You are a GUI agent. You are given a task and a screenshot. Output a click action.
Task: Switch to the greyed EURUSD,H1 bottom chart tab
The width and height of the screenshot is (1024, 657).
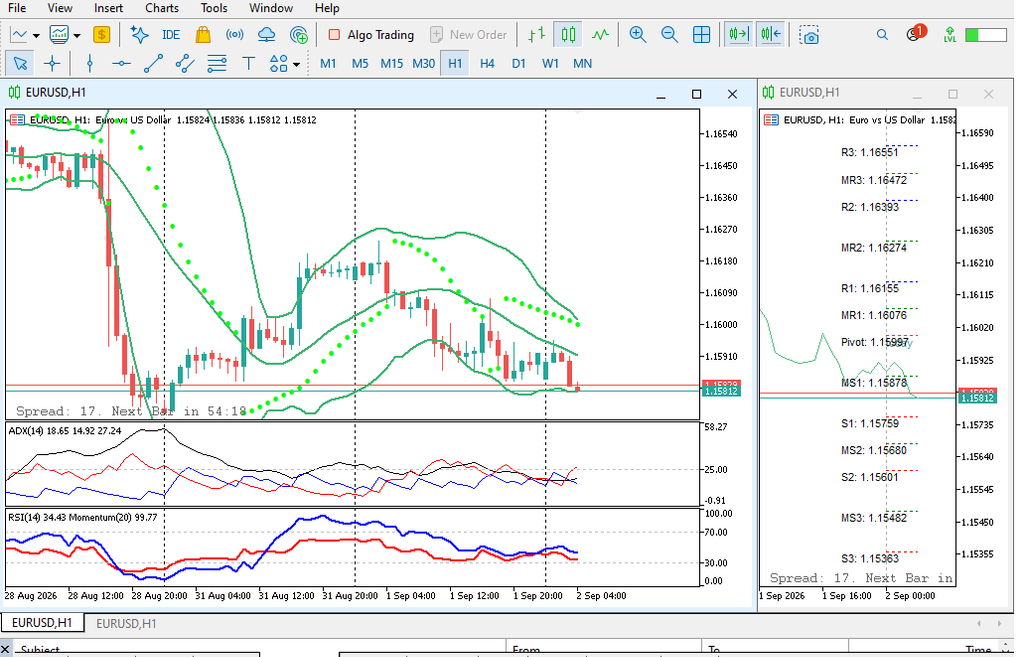click(x=126, y=624)
